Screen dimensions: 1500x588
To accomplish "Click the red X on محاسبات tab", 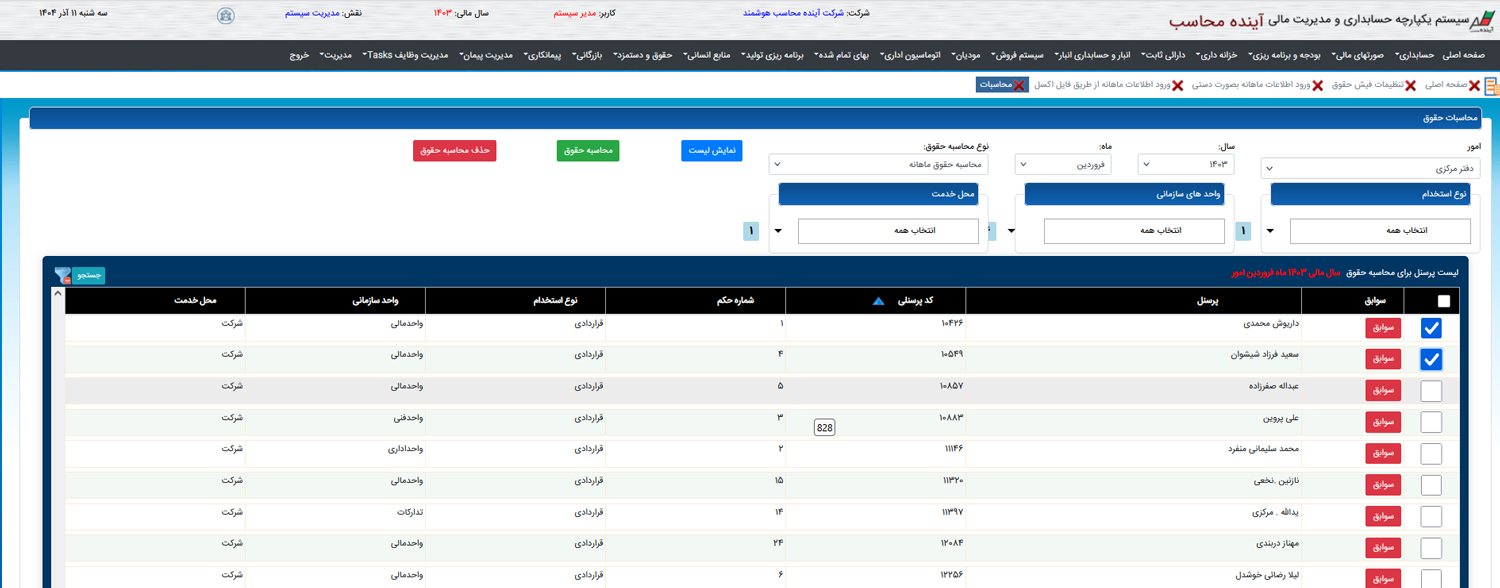I will point(1018,86).
